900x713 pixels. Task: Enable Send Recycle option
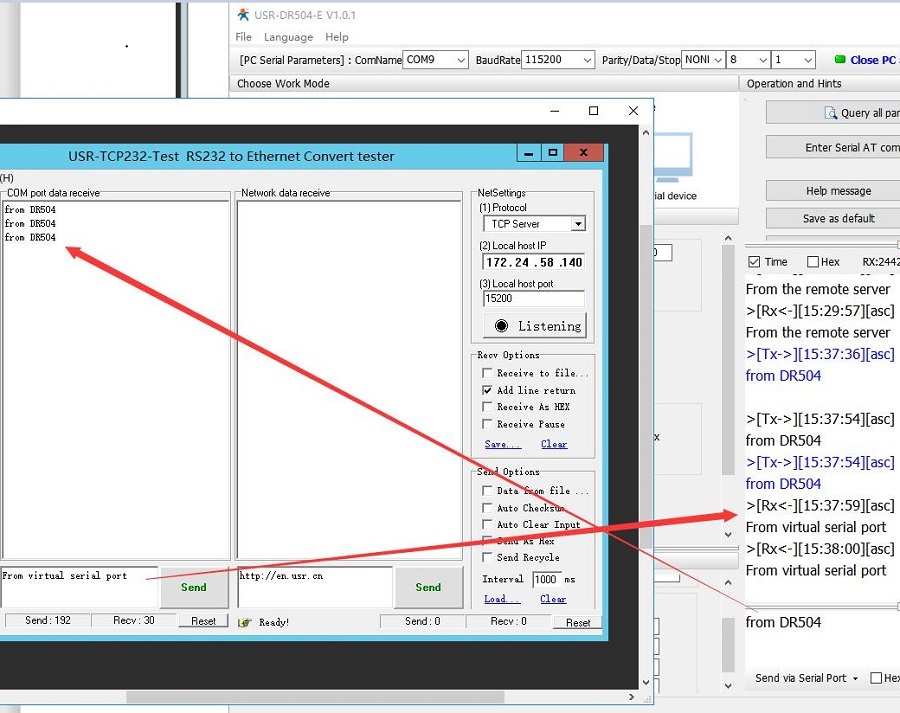487,557
